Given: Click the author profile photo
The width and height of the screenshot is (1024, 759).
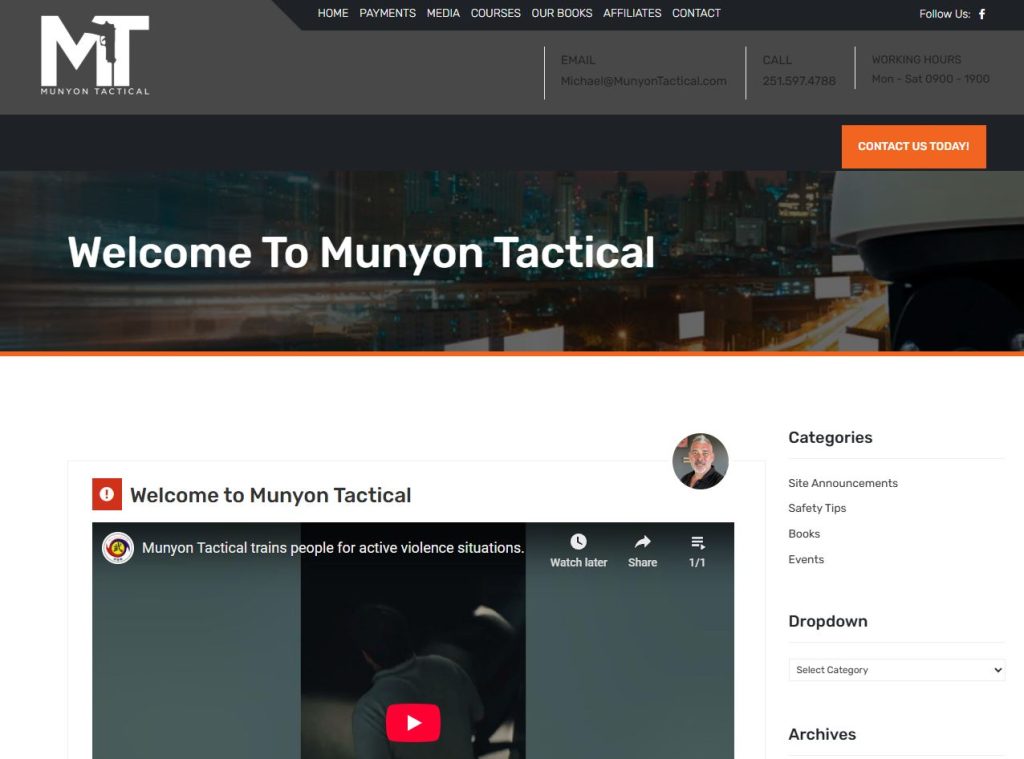Looking at the screenshot, I should (700, 461).
